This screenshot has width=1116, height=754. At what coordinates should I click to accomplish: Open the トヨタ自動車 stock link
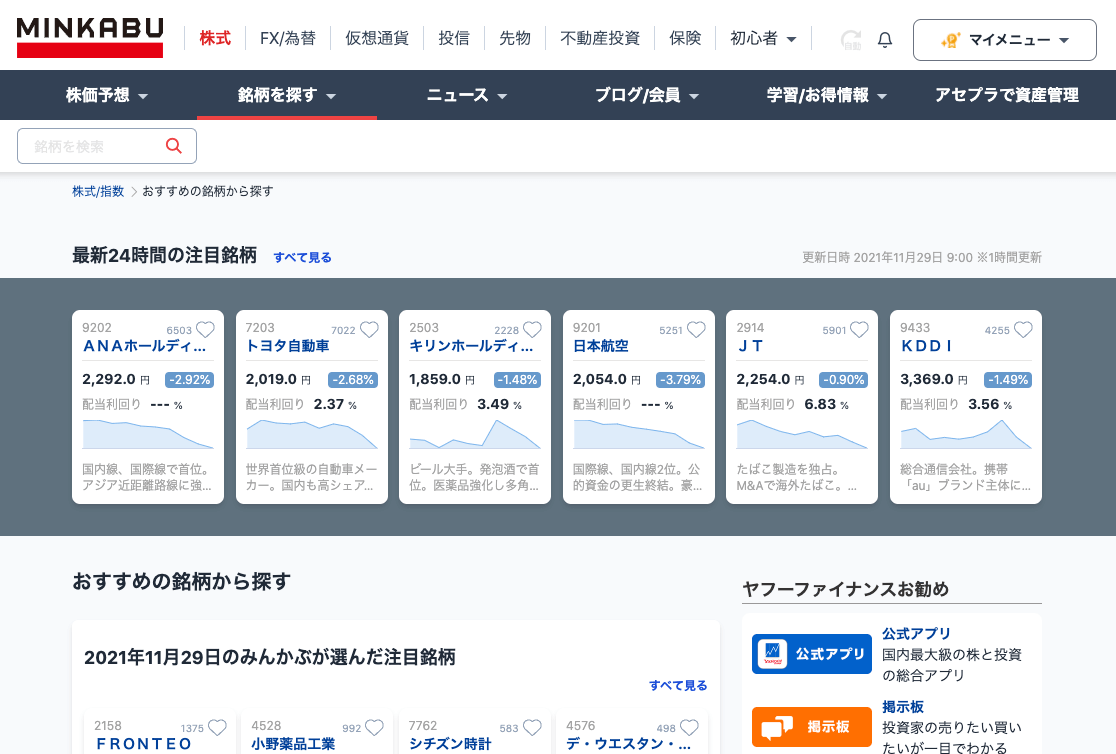click(288, 346)
